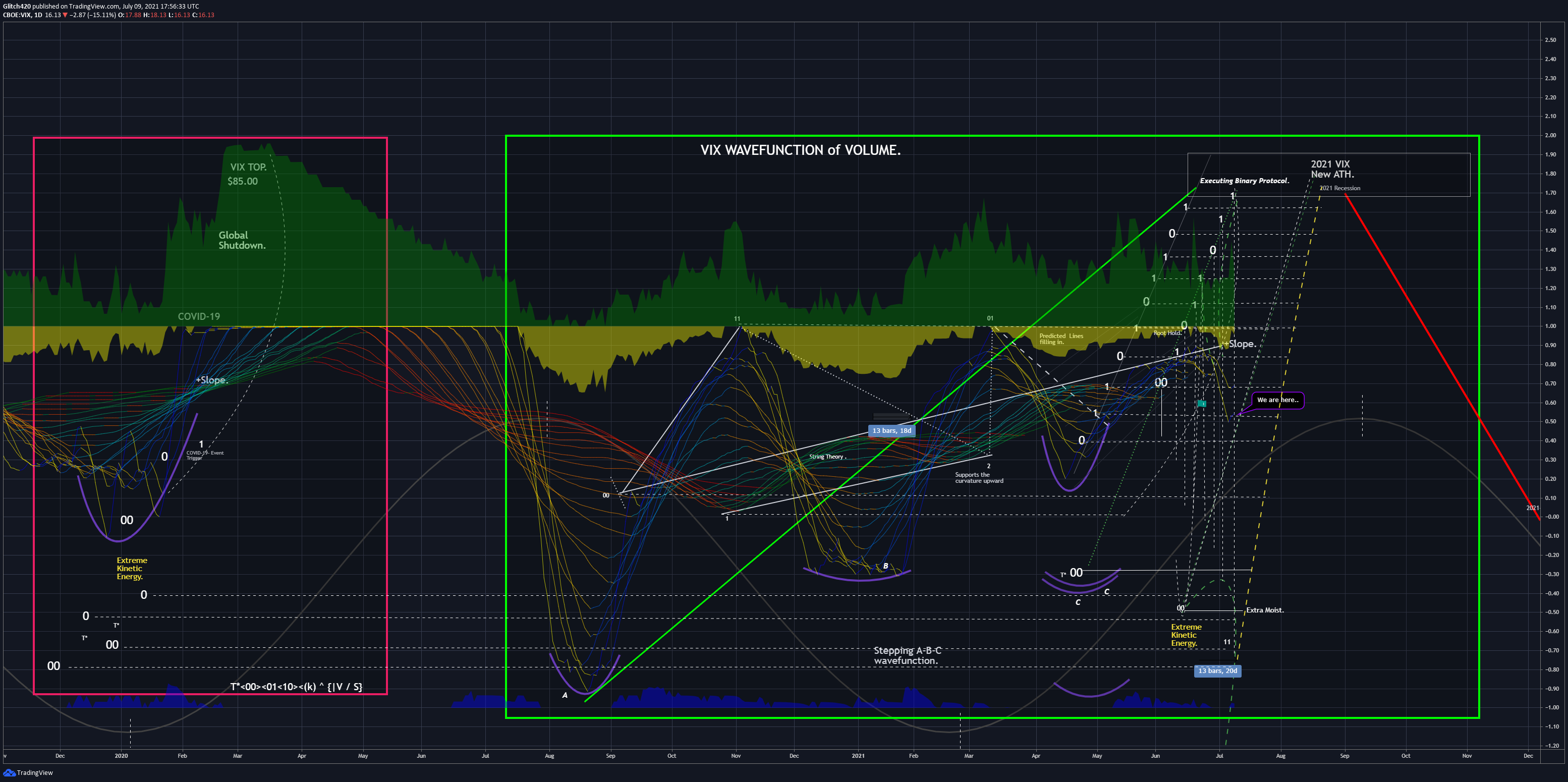Click 'Supports the curvature upward' text
The width and height of the screenshot is (1568, 782).
pos(979,478)
